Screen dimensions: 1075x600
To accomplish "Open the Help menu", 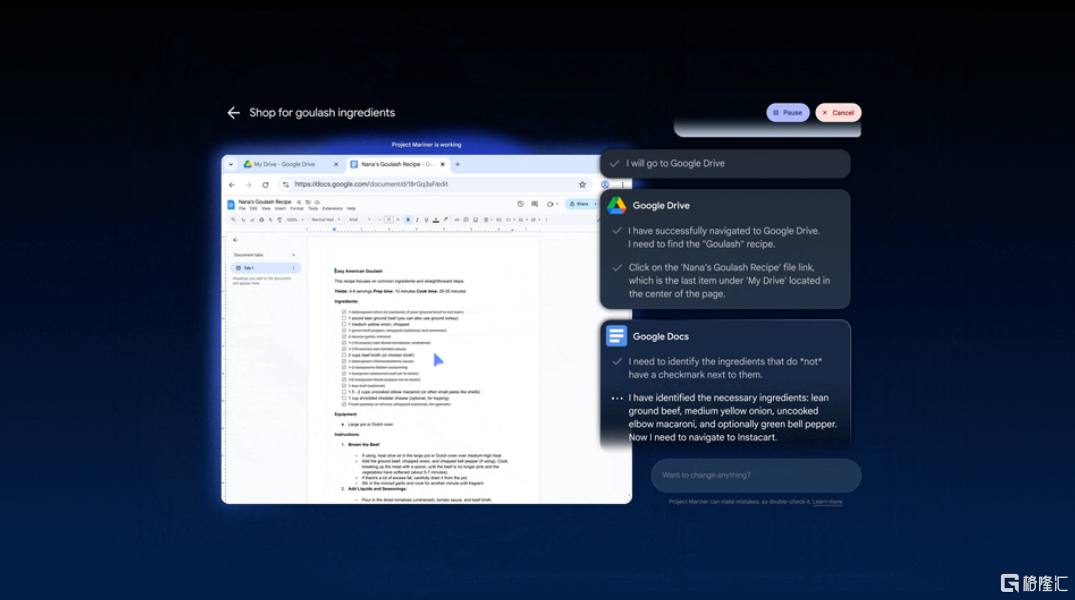I will click(351, 208).
